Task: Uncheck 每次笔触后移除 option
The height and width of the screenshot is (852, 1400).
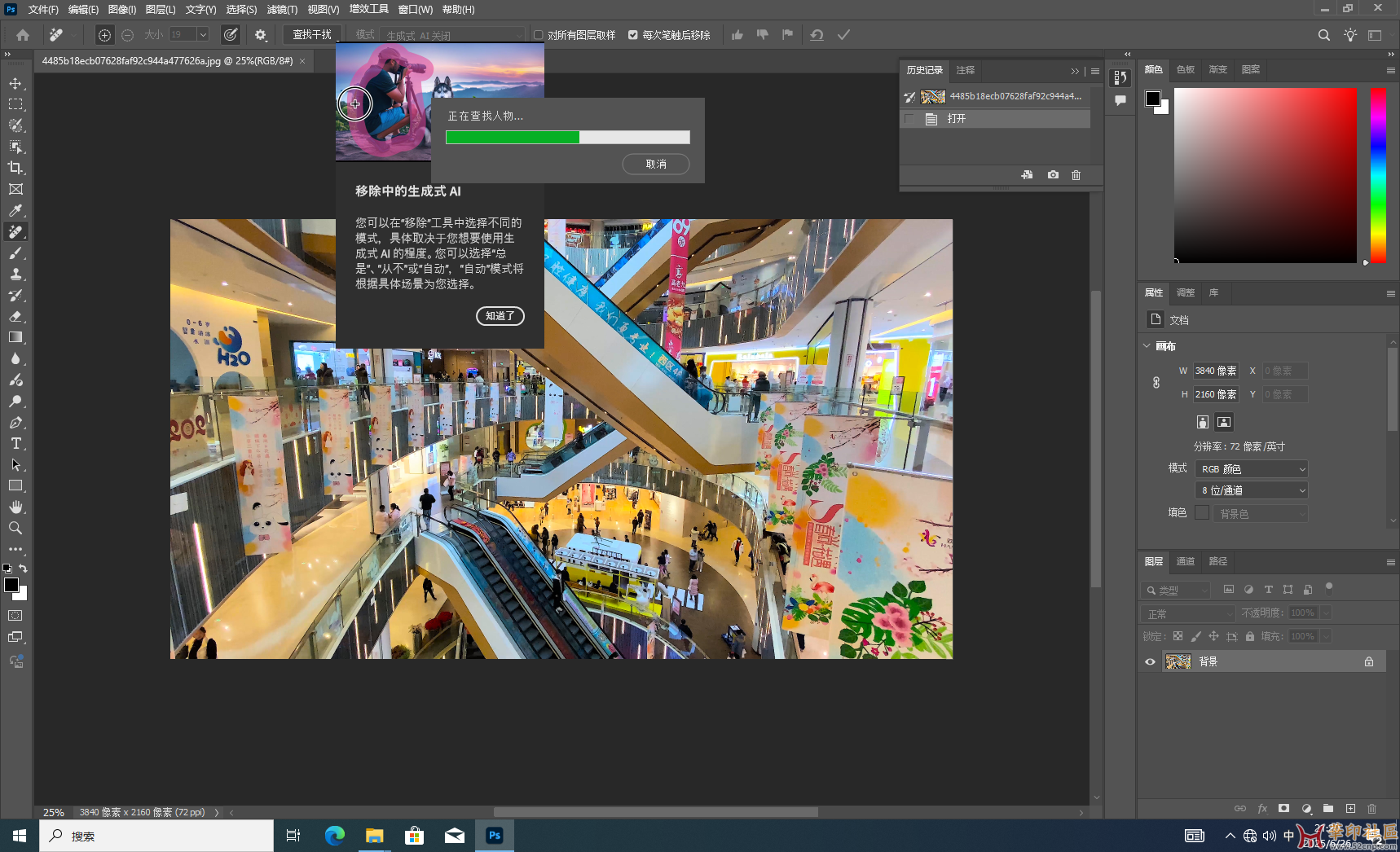Action: [633, 35]
